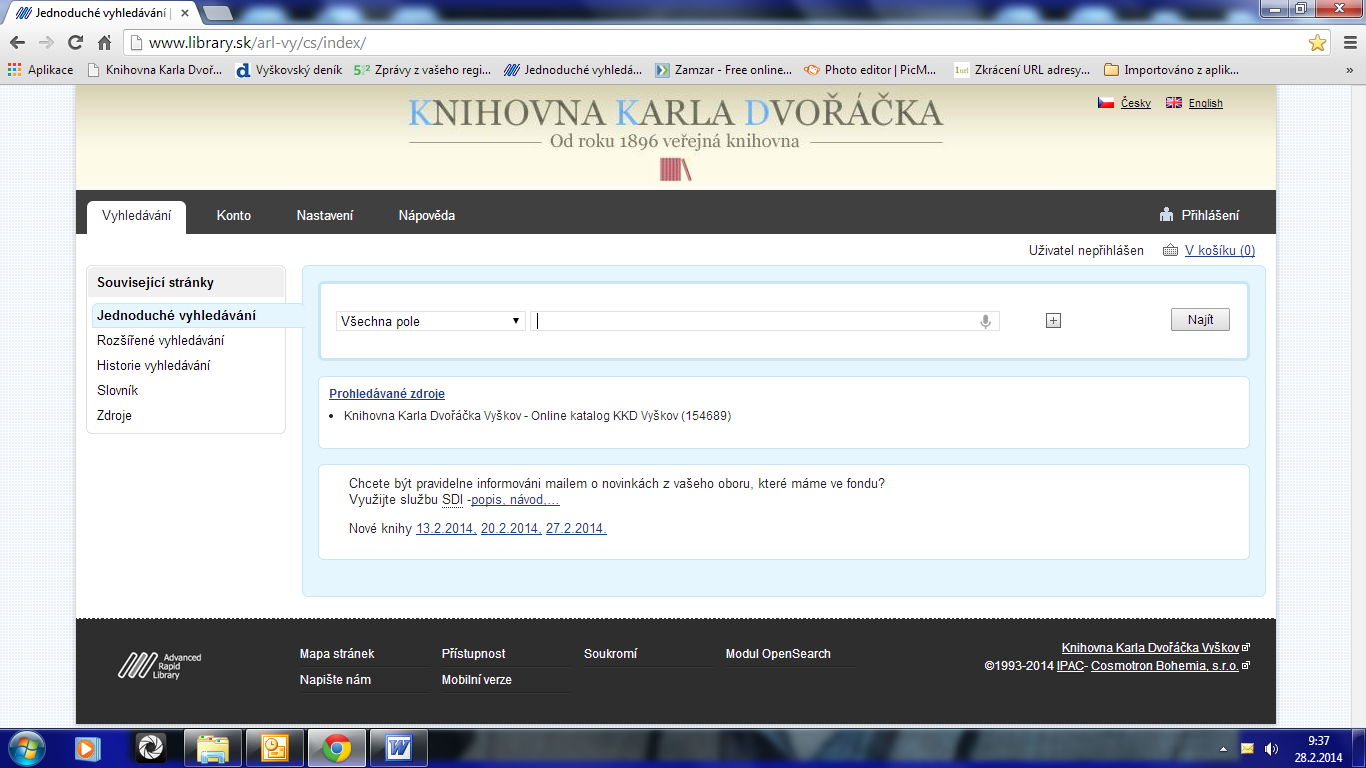Open Knihovna Karla Dvořáčka Vyškov footer link
The image size is (1366, 768).
pos(1150,648)
